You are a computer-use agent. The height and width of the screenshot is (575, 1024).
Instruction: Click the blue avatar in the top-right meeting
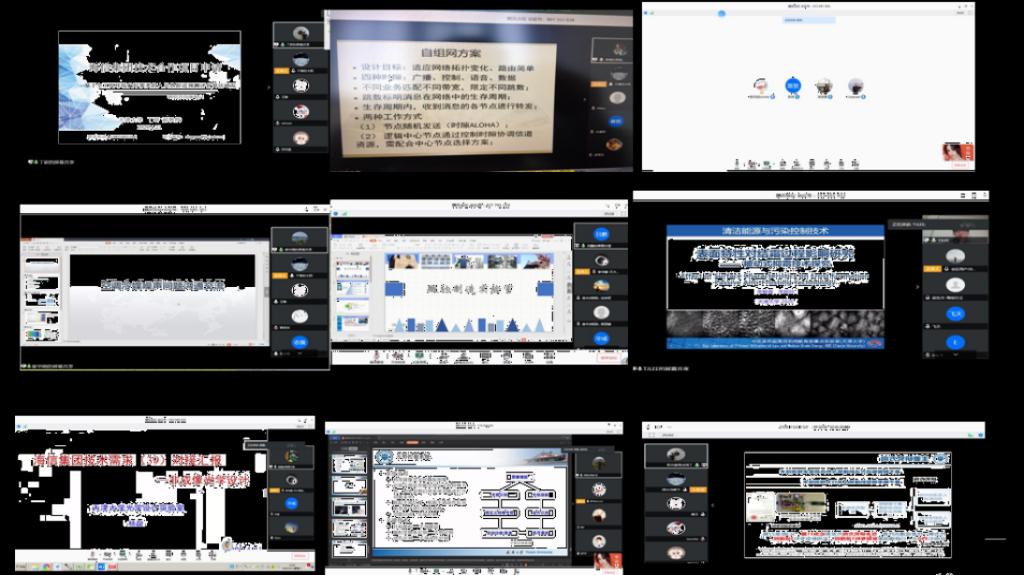click(x=792, y=86)
